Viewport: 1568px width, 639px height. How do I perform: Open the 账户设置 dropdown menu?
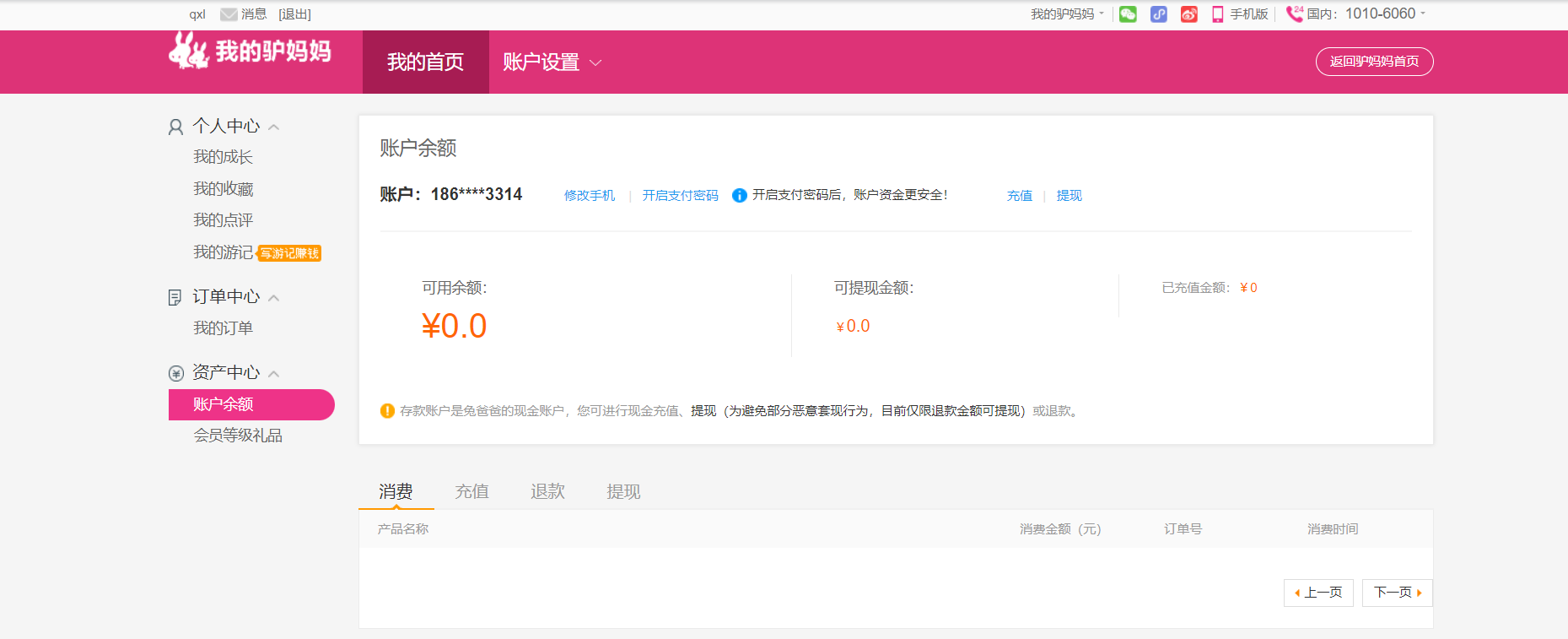[552, 62]
